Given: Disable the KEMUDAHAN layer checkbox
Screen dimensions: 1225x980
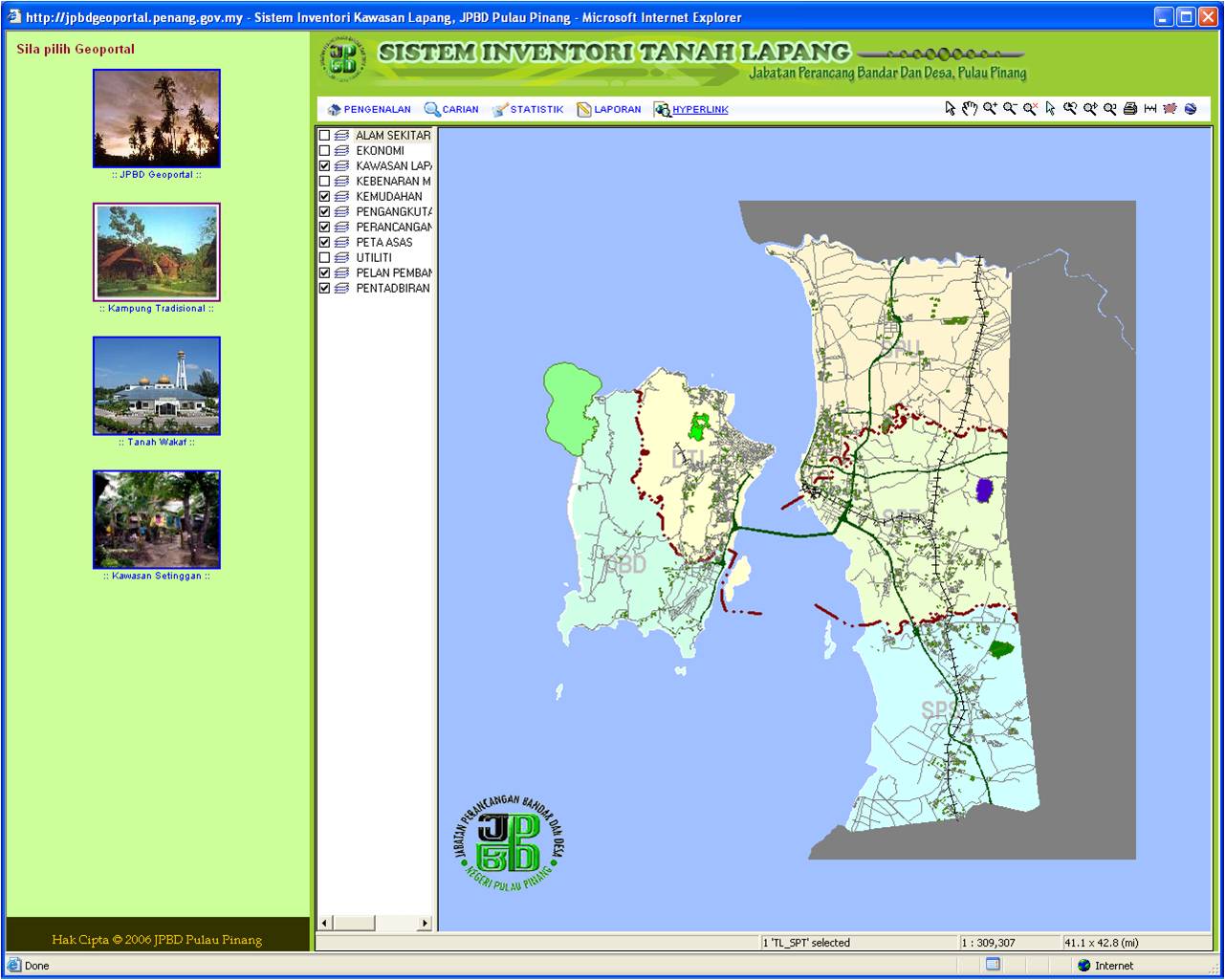Looking at the screenshot, I should 326,196.
